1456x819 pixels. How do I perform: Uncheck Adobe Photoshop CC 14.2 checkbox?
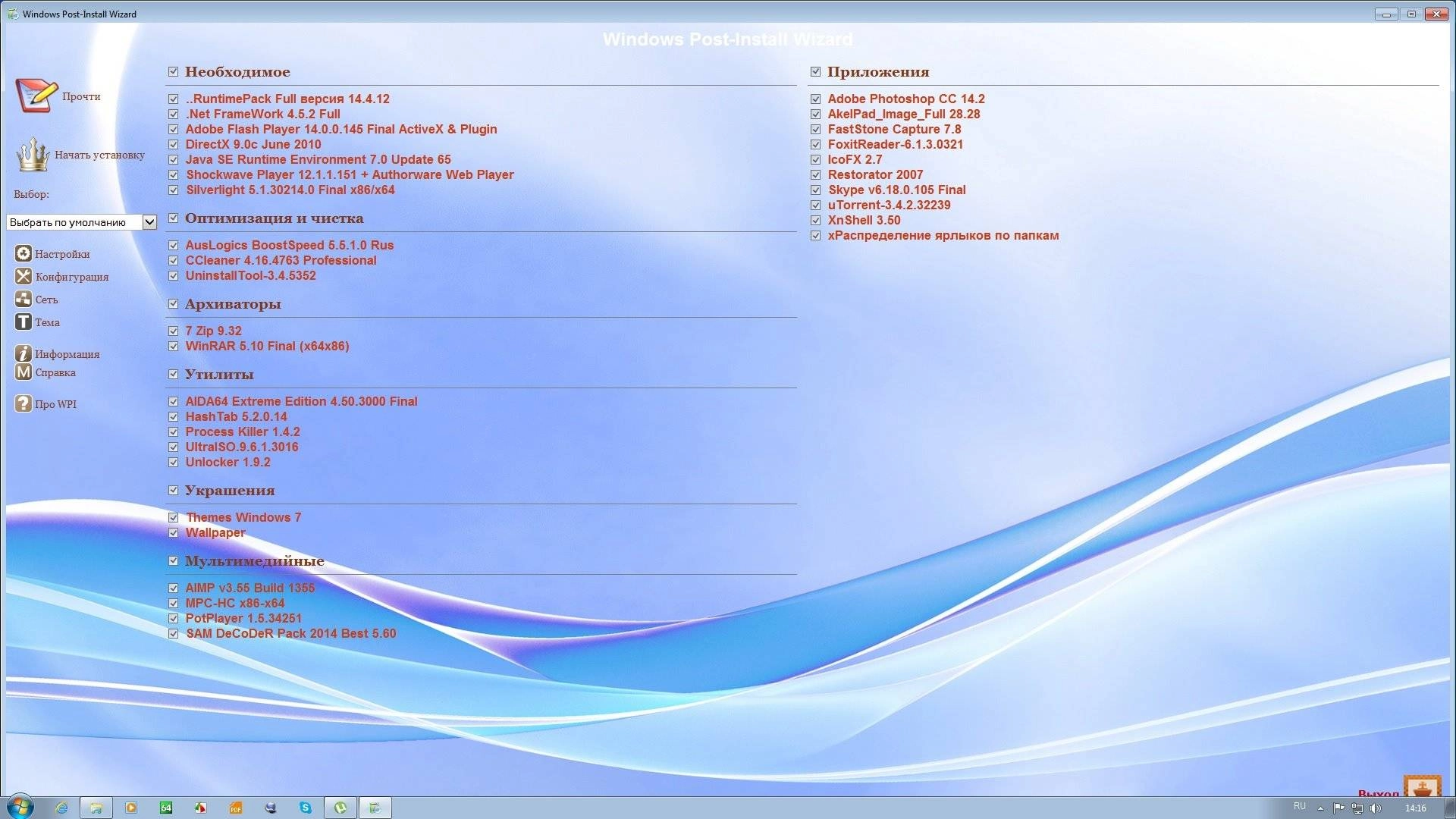coord(815,99)
